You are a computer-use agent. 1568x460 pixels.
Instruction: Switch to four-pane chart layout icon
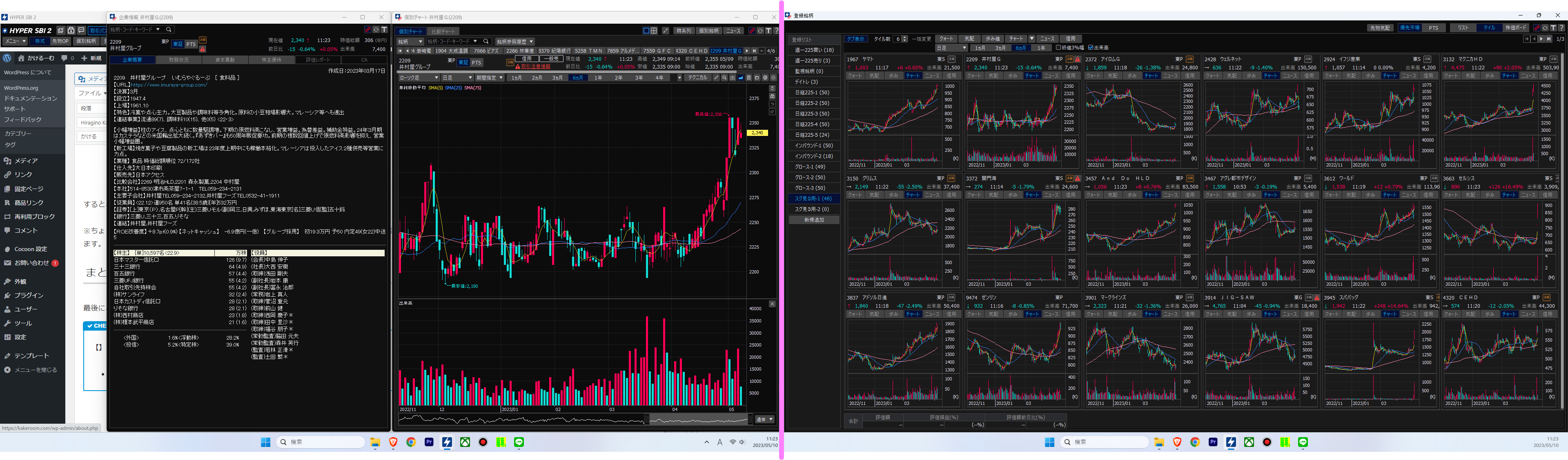pos(654,31)
